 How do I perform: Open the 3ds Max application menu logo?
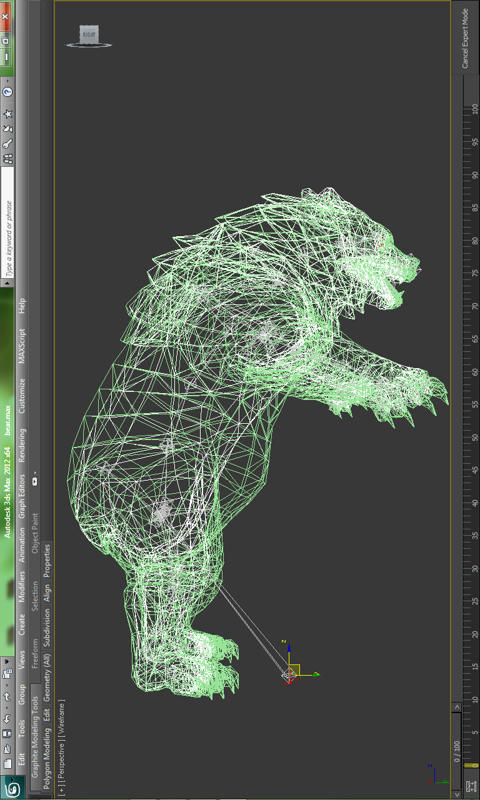[12, 789]
